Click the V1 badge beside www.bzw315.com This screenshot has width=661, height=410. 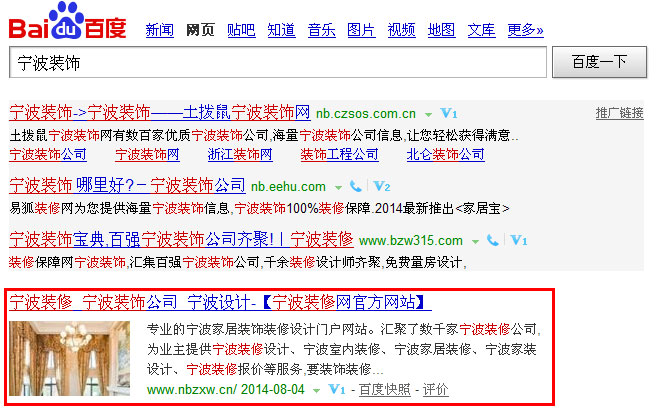519,240
